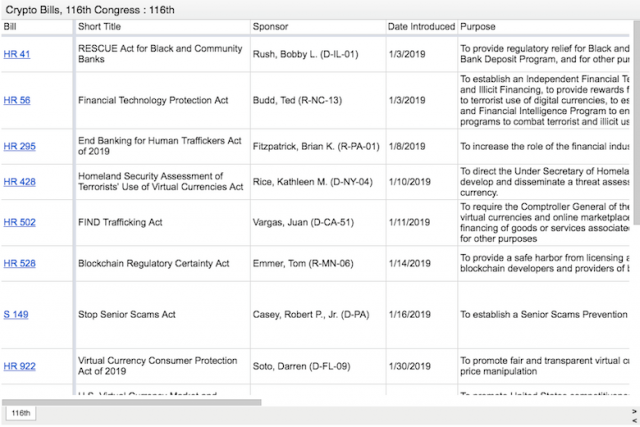Select 'Homeland Security Assessment of Terrorists' Use' cell
Image resolution: width=640 pixels, height=427 pixels.
pyautogui.click(x=162, y=182)
